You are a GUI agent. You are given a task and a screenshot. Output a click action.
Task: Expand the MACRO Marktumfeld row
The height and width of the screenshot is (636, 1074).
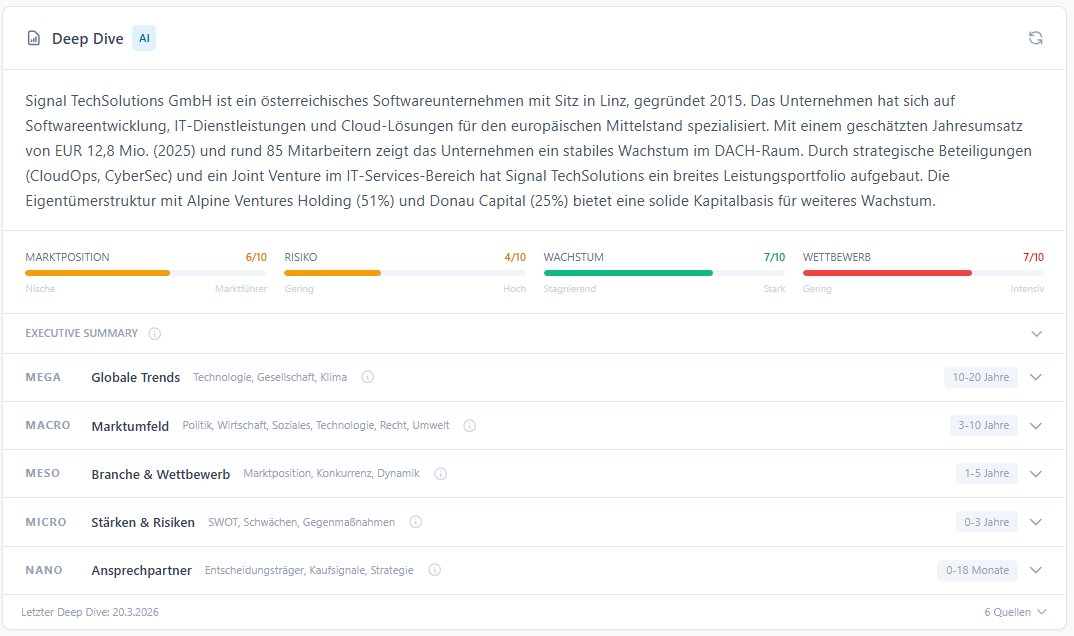point(1037,425)
